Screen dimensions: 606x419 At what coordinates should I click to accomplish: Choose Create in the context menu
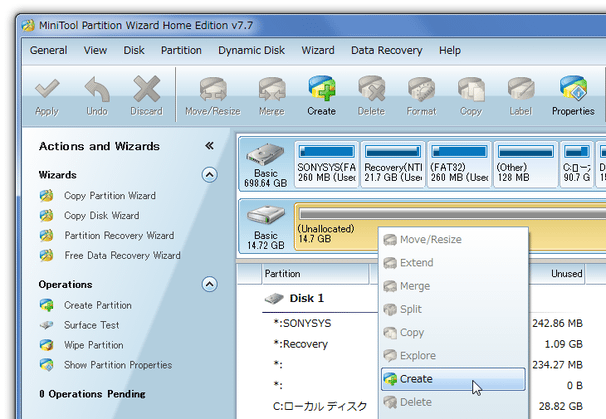pyautogui.click(x=453, y=379)
